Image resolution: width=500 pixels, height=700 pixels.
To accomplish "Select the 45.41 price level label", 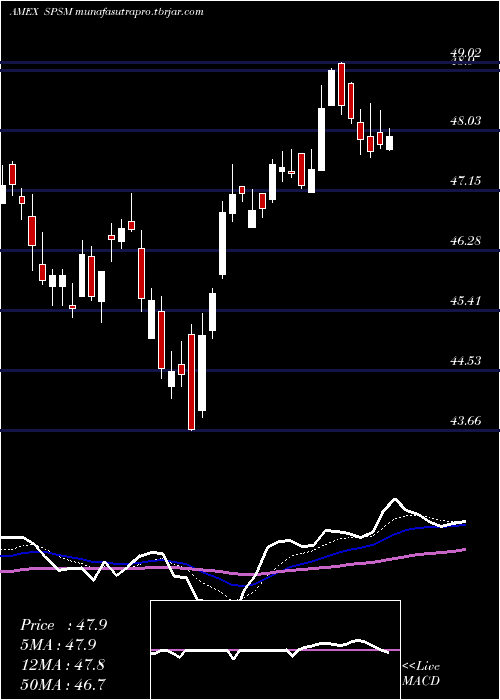I will (466, 300).
